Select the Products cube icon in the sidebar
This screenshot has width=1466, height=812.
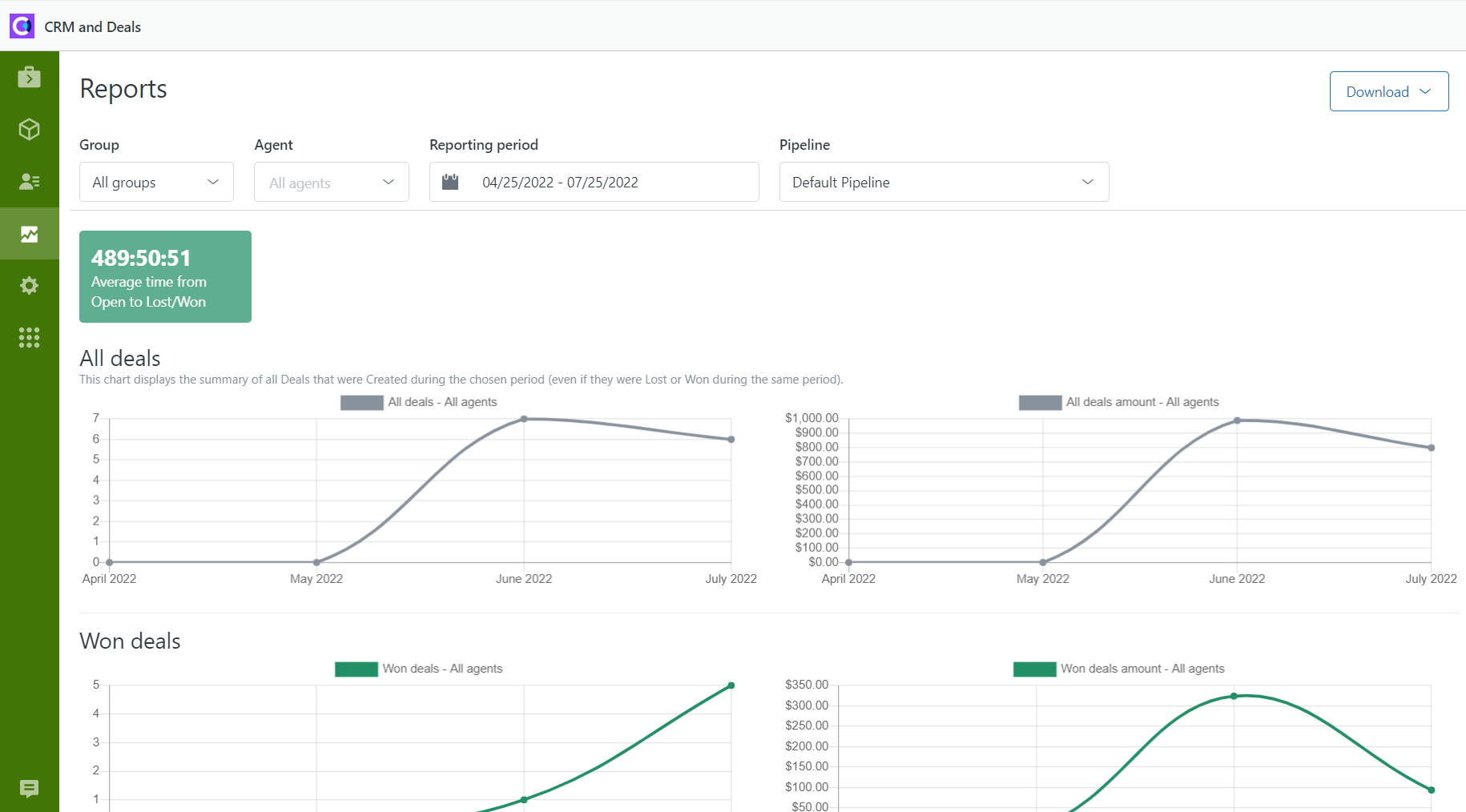pos(29,129)
